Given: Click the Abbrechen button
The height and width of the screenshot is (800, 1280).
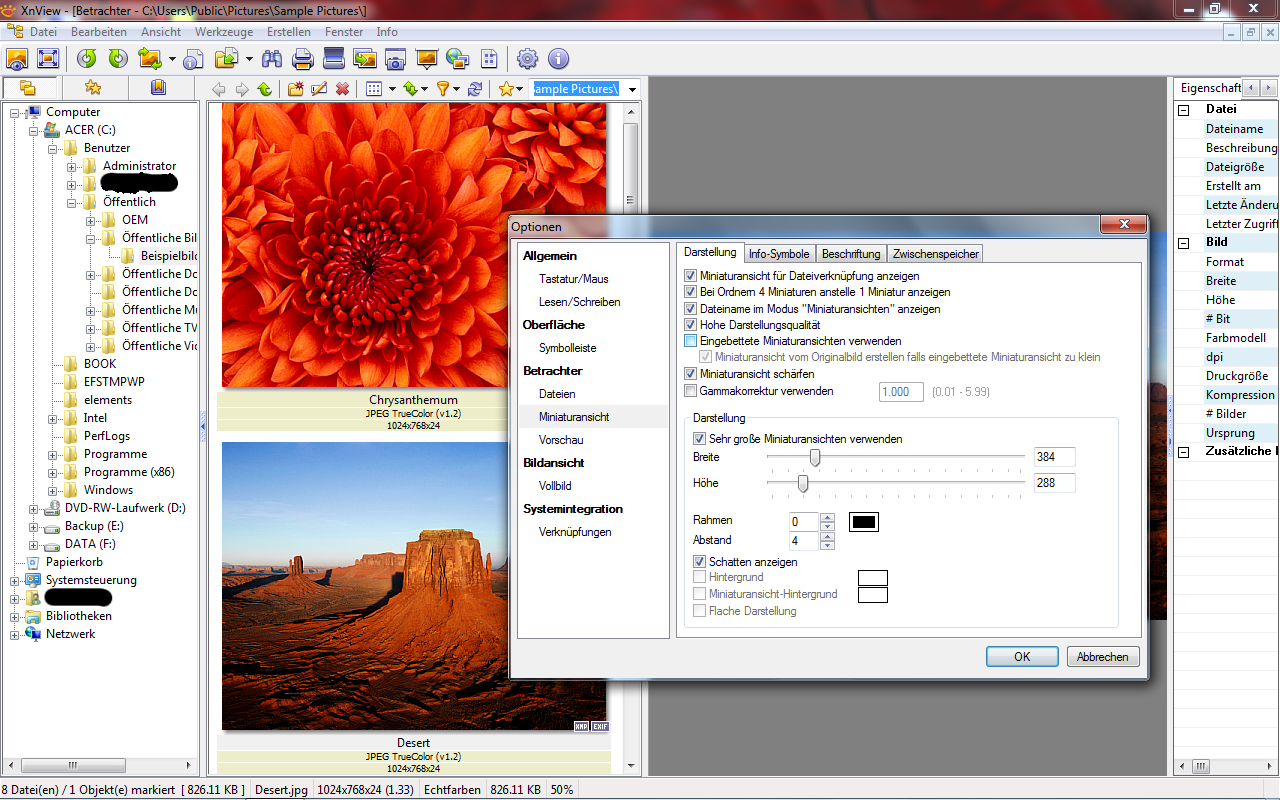Looking at the screenshot, I should click(x=1103, y=657).
